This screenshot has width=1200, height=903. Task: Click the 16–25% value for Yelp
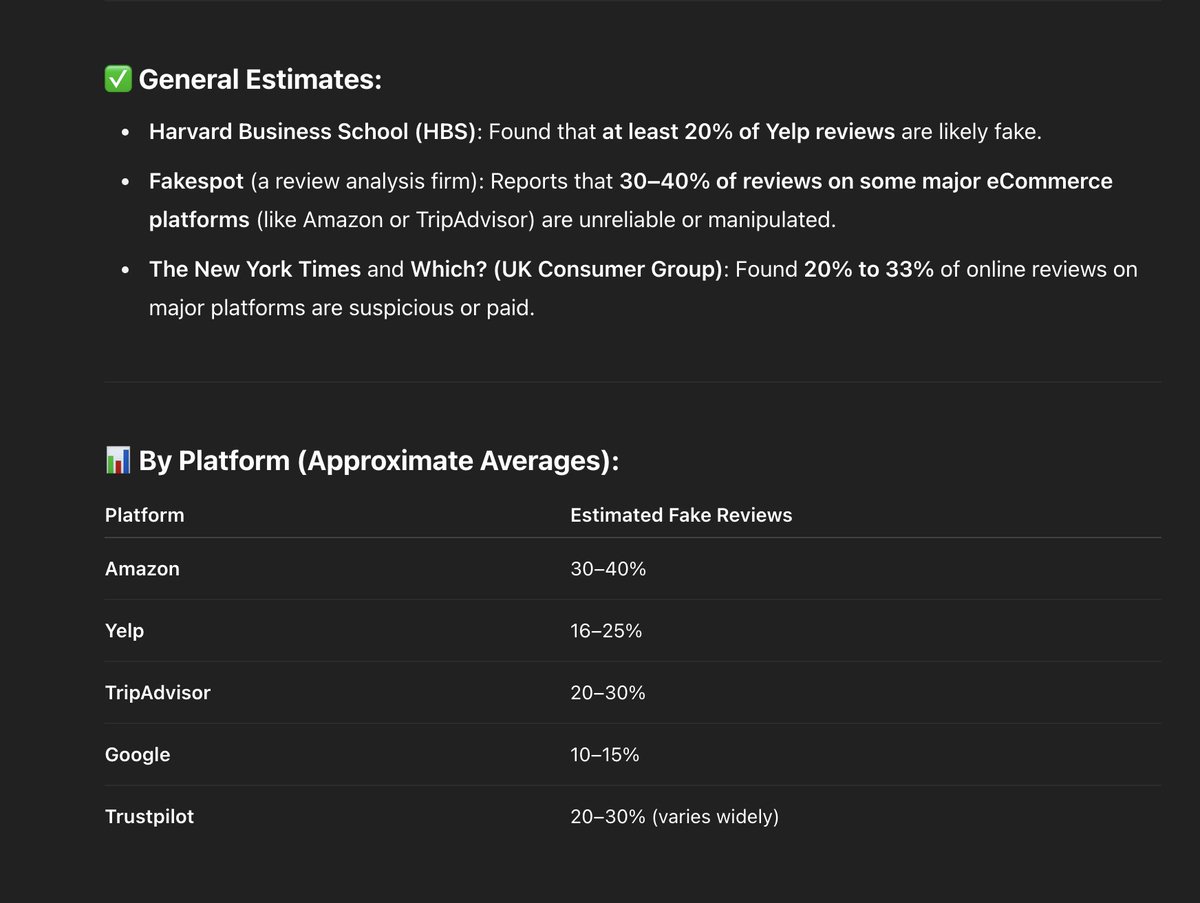tap(606, 631)
